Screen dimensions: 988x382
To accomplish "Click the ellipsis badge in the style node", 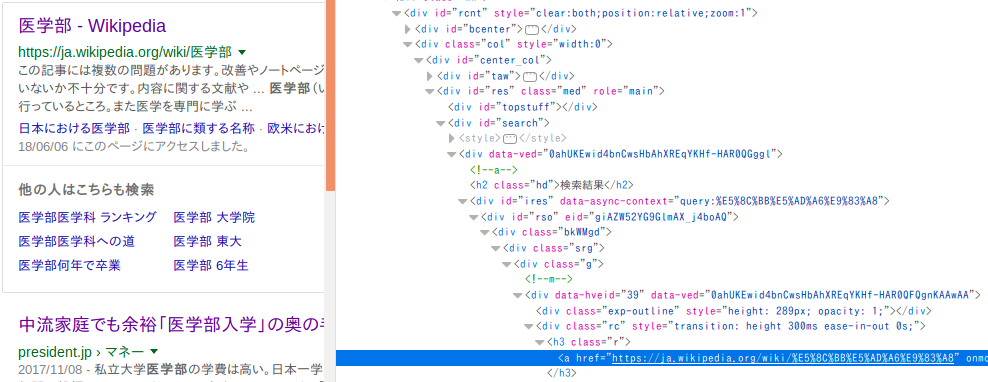I will pos(510,139).
